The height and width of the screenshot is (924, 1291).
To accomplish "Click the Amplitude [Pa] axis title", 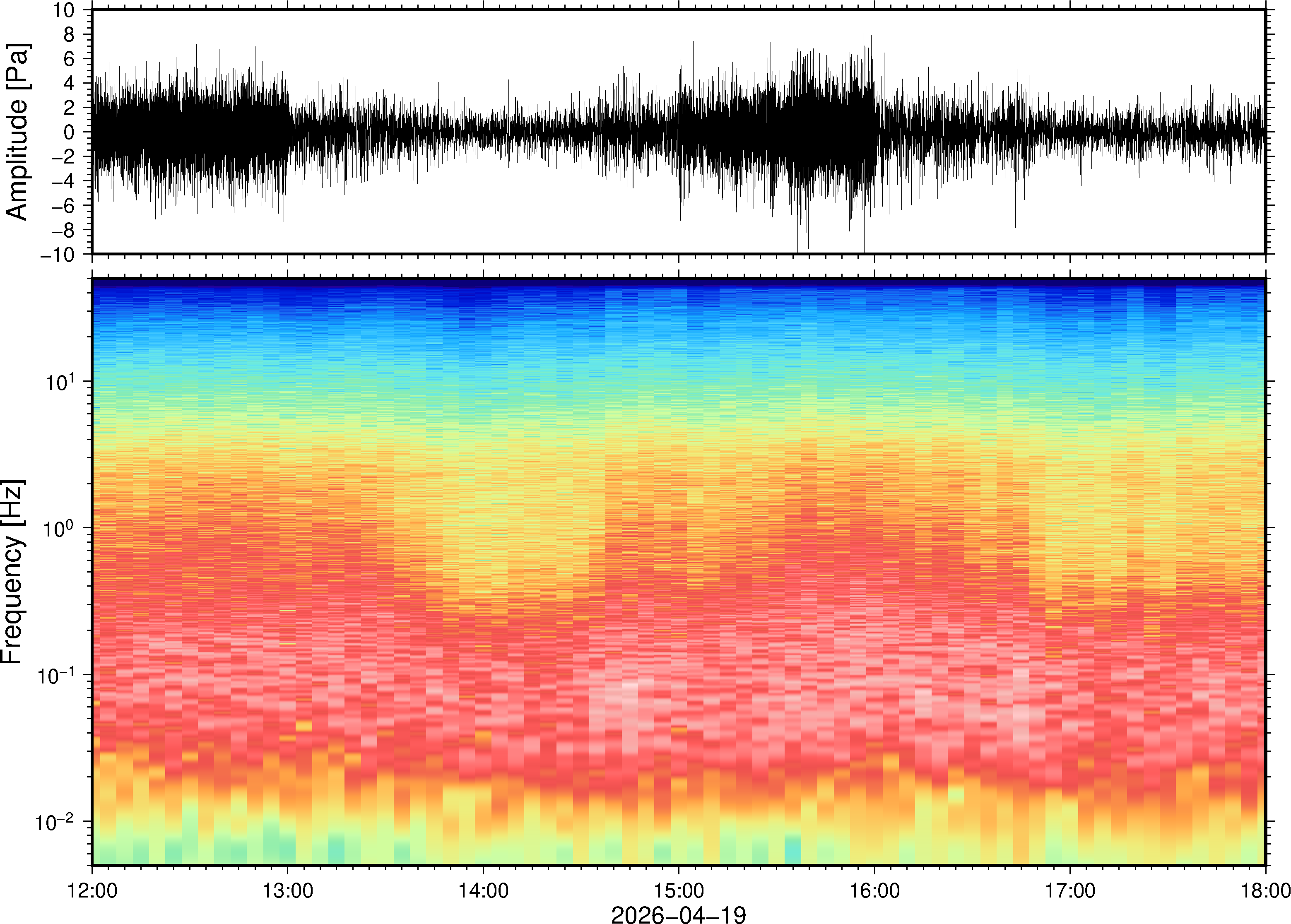I will click(x=17, y=132).
